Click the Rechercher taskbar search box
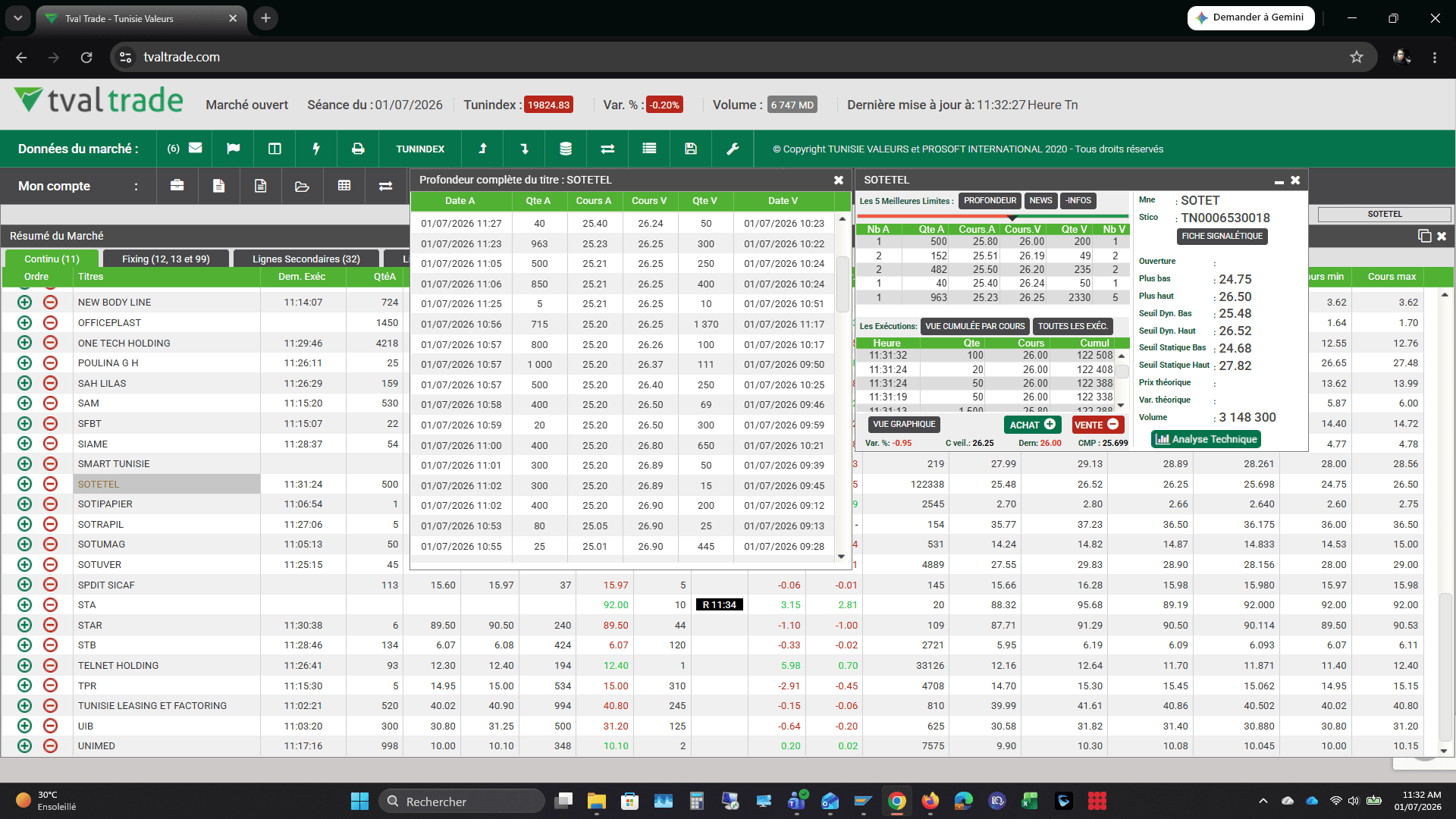The image size is (1456, 819). point(462,801)
